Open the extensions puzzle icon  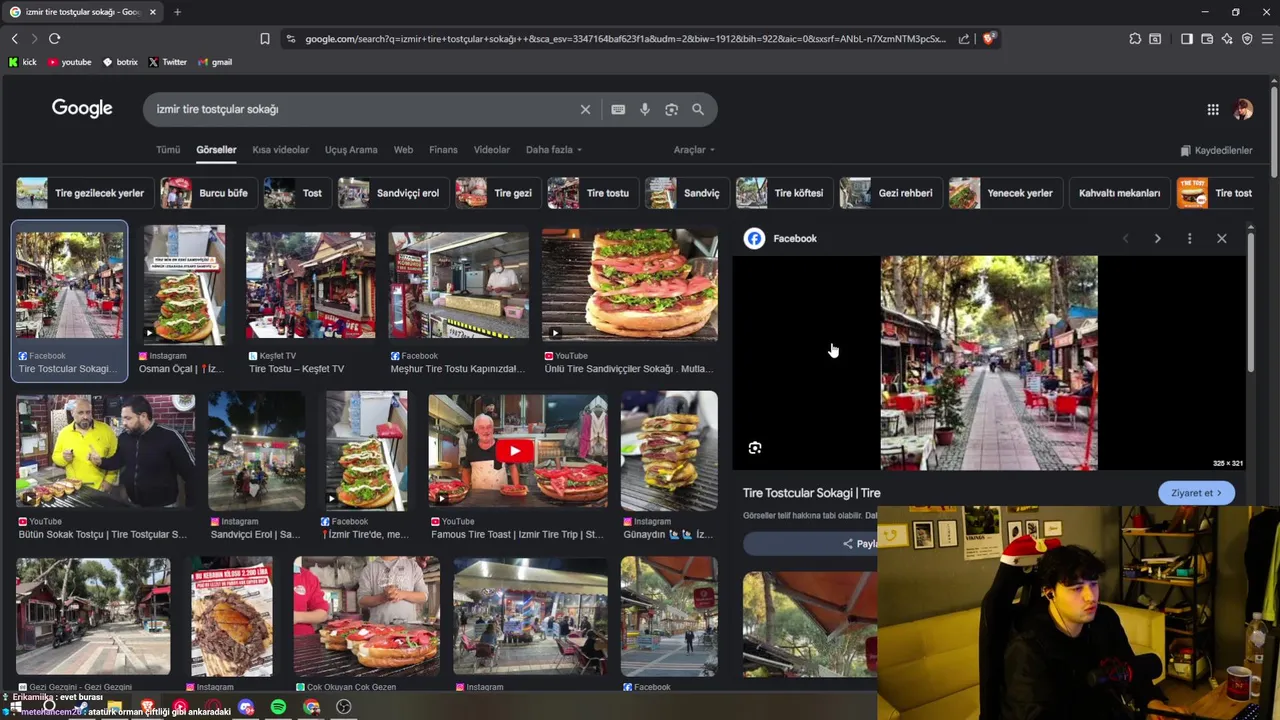tap(1135, 39)
